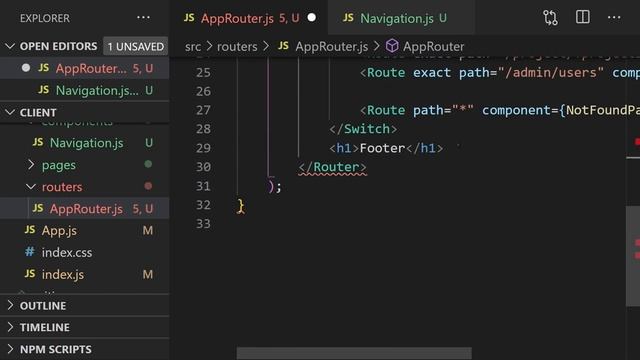The image size is (640, 360).
Task: Click line number 27 in gutter
Action: point(203,110)
